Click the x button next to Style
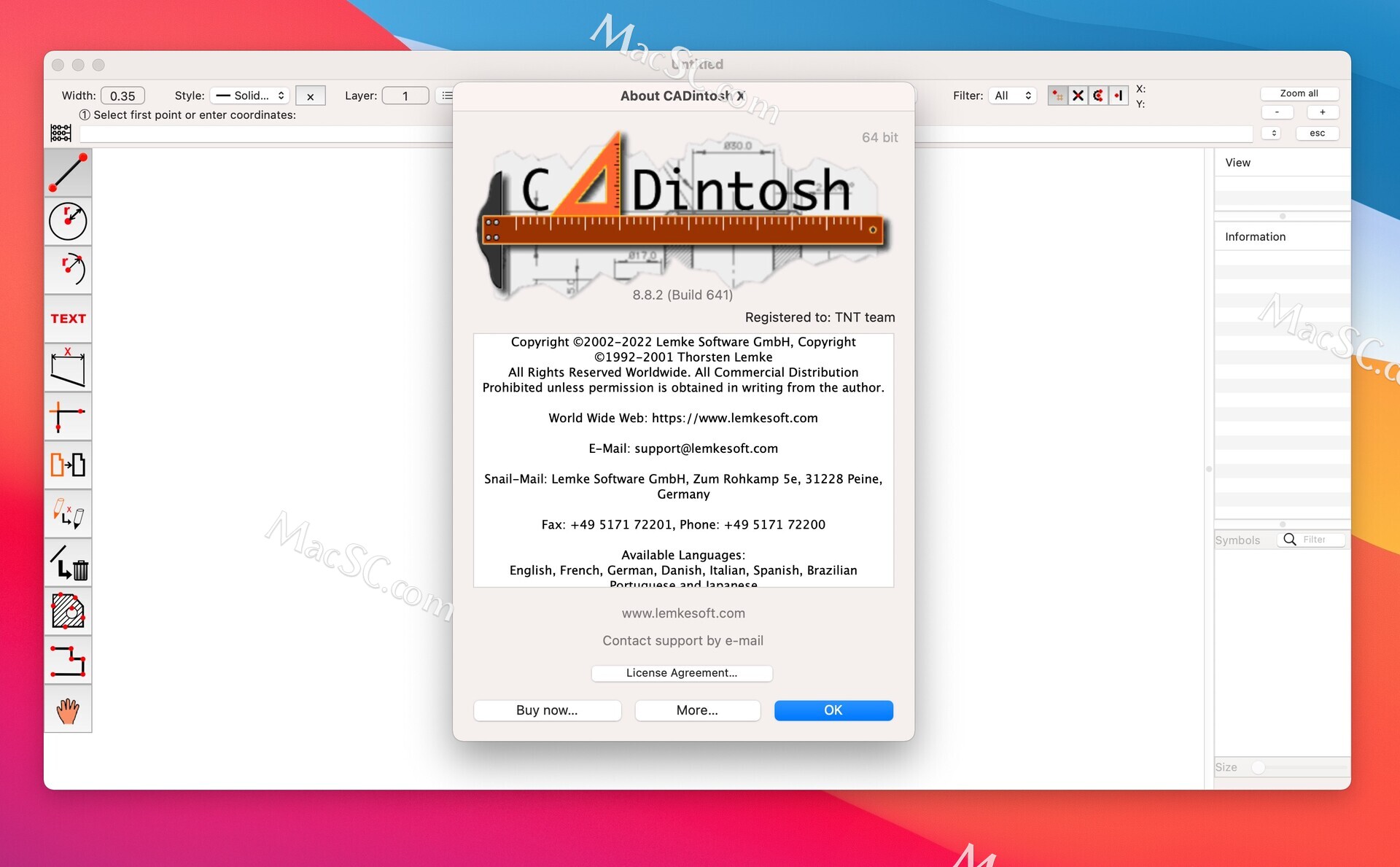The image size is (1400, 867). (x=310, y=96)
